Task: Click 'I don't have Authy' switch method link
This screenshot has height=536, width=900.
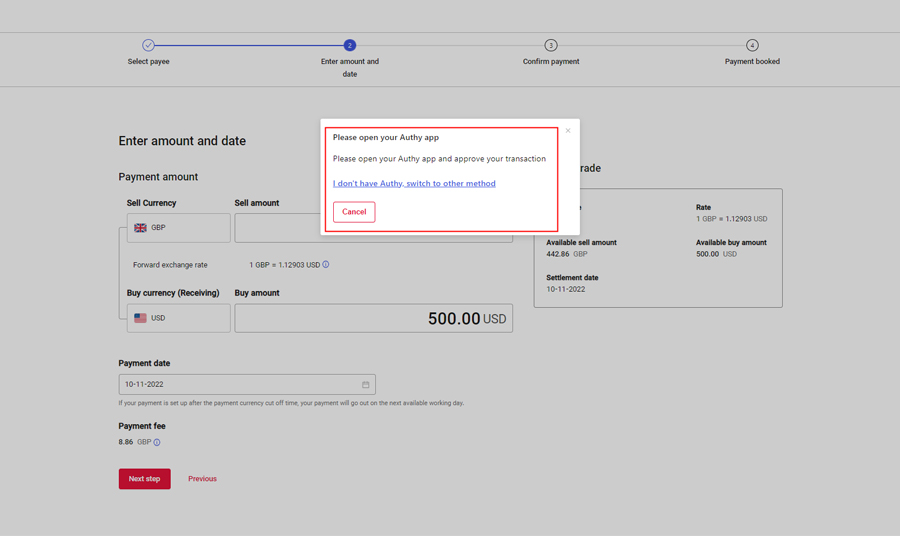Action: point(414,184)
